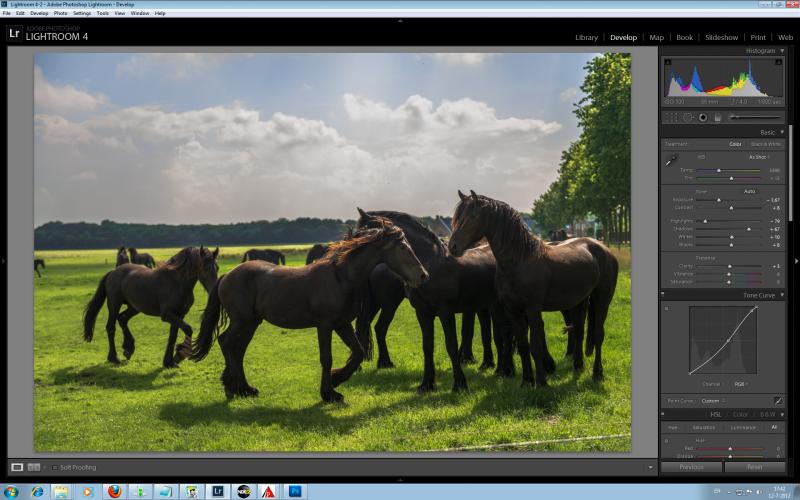The height and width of the screenshot is (500, 800).
Task: Open the Develop menu
Action: pos(39,13)
